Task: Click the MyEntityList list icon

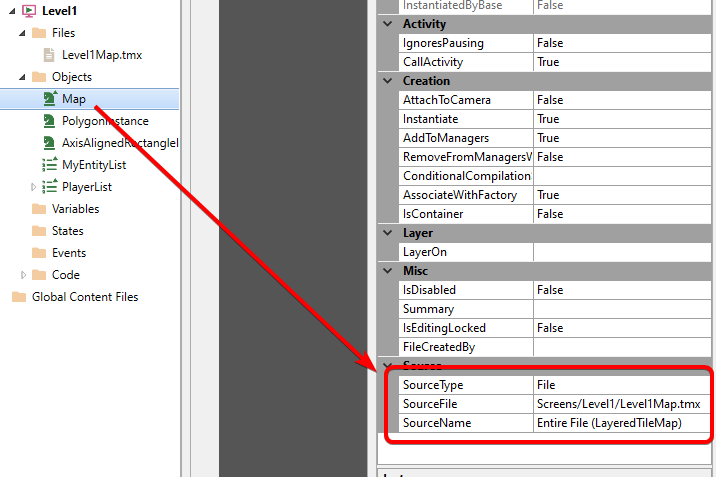Action: point(50,165)
